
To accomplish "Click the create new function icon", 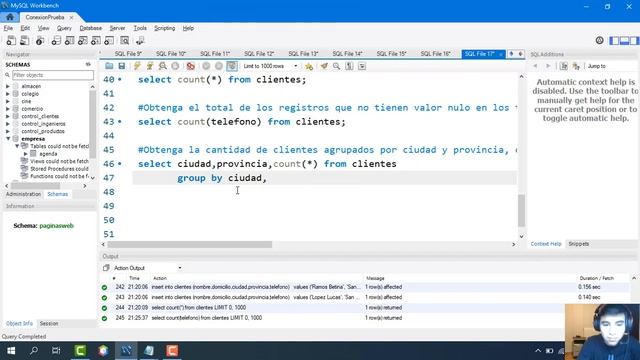I will [x=109, y=40].
